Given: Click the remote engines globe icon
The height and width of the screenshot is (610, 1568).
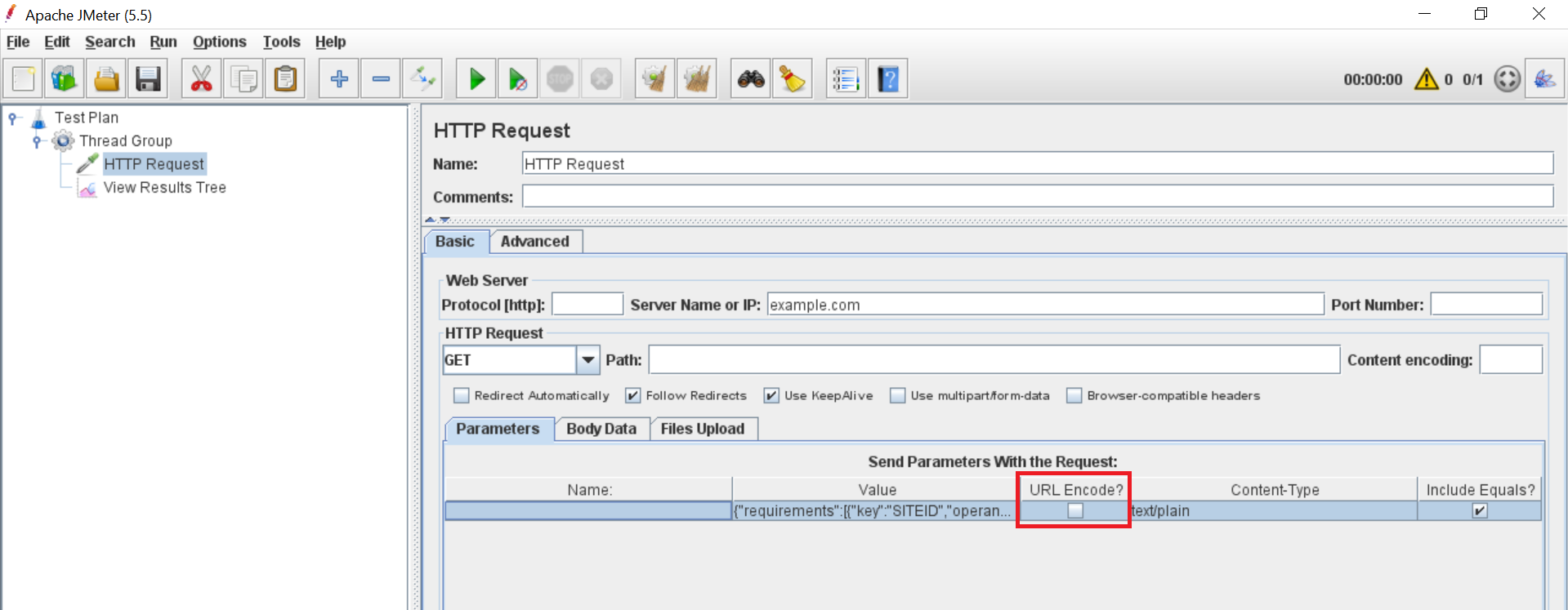Looking at the screenshot, I should (1508, 79).
